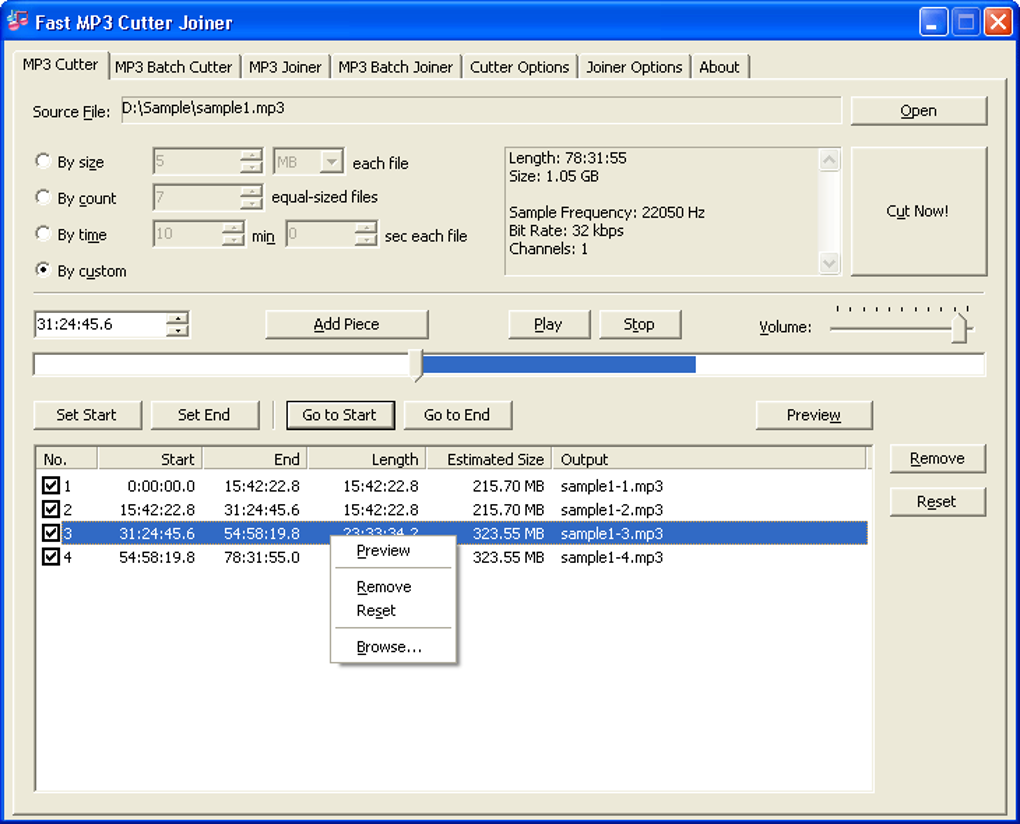The image size is (1020, 824).
Task: Choose Preview from the context menu
Action: pyautogui.click(x=393, y=551)
